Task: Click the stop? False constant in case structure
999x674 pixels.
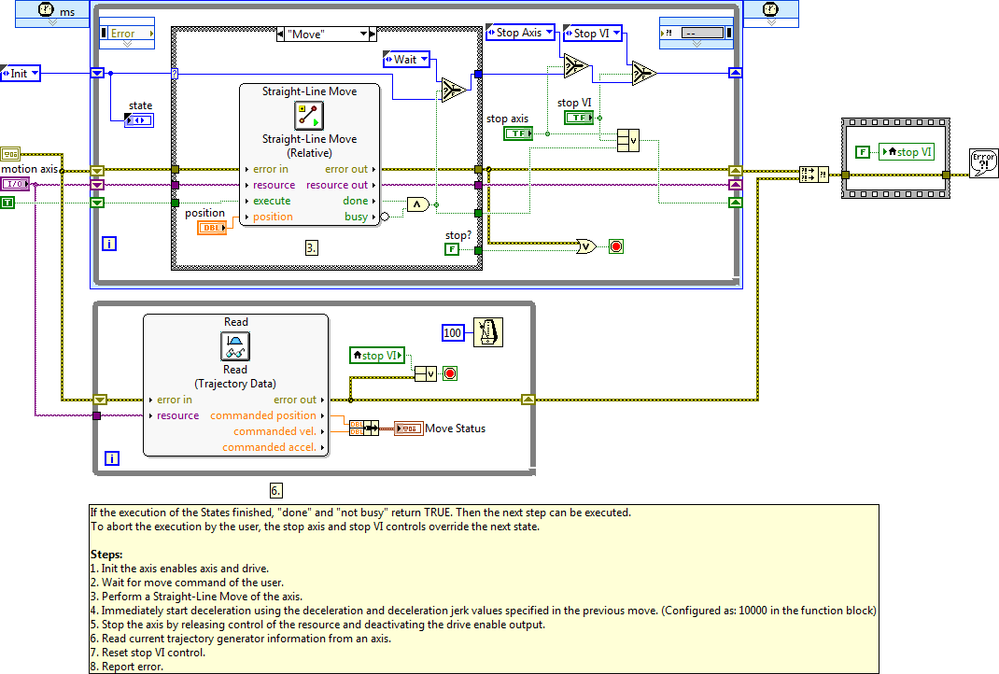Action: click(x=451, y=249)
